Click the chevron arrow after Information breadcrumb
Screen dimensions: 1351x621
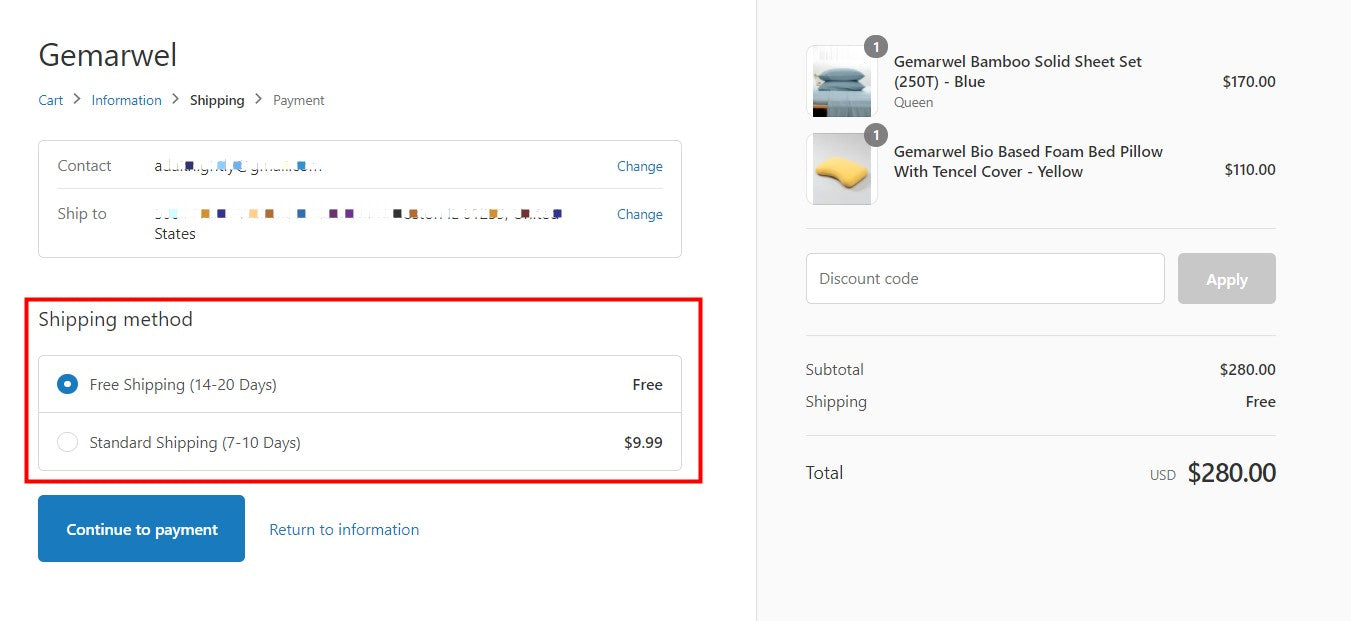point(175,99)
